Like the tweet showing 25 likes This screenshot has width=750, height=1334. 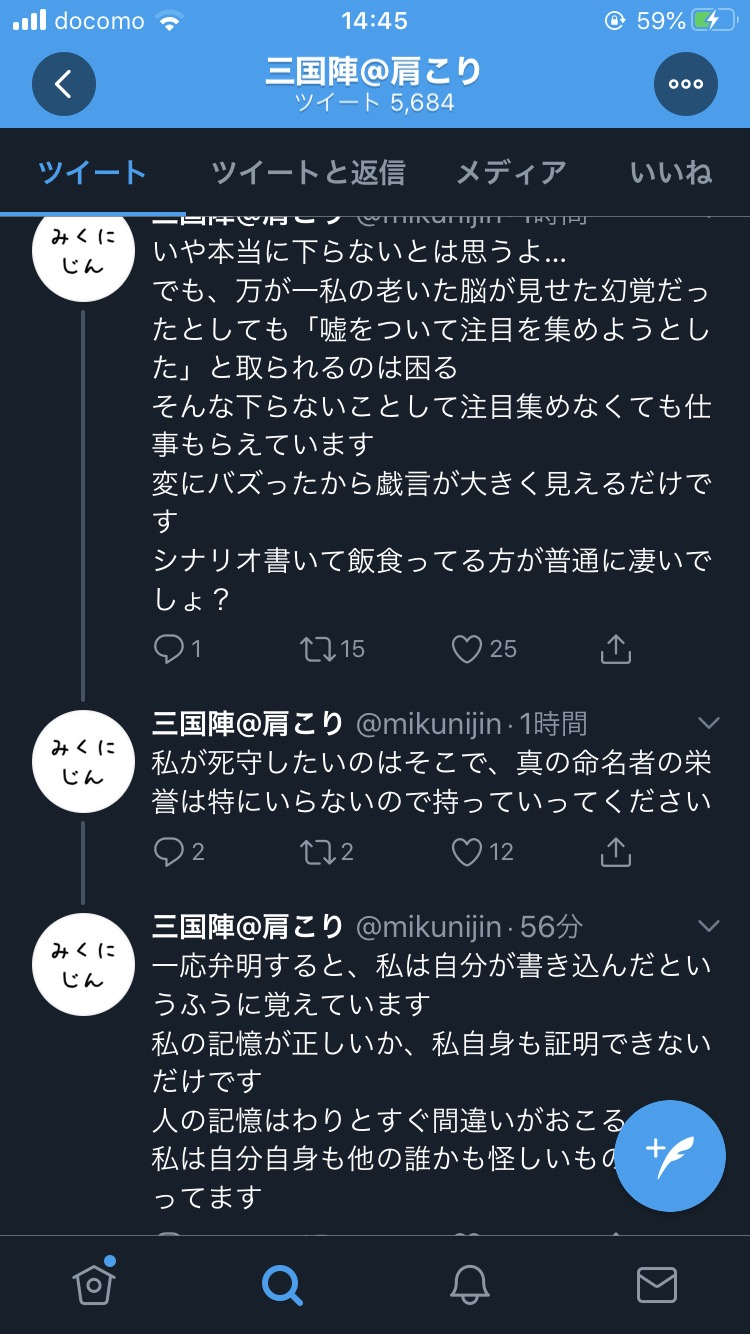pyautogui.click(x=467, y=649)
